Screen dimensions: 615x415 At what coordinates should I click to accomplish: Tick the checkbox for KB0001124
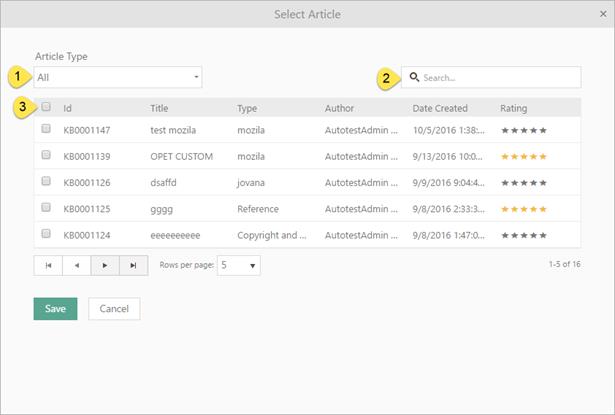click(46, 234)
